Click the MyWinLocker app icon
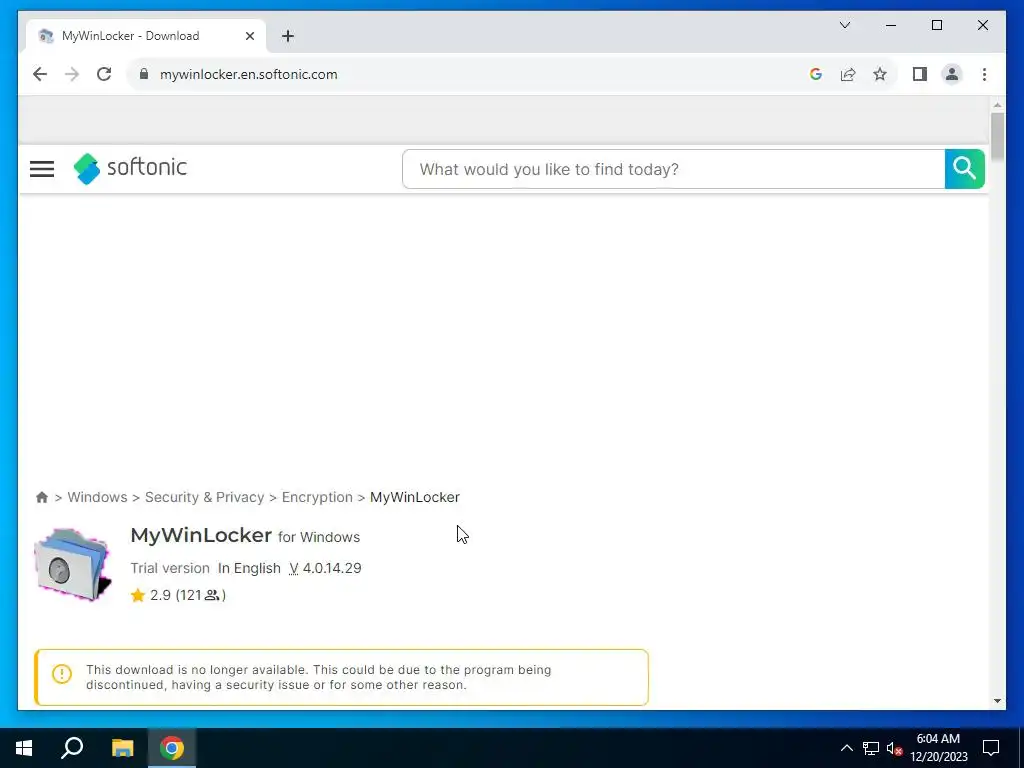The width and height of the screenshot is (1024, 768). click(x=72, y=565)
